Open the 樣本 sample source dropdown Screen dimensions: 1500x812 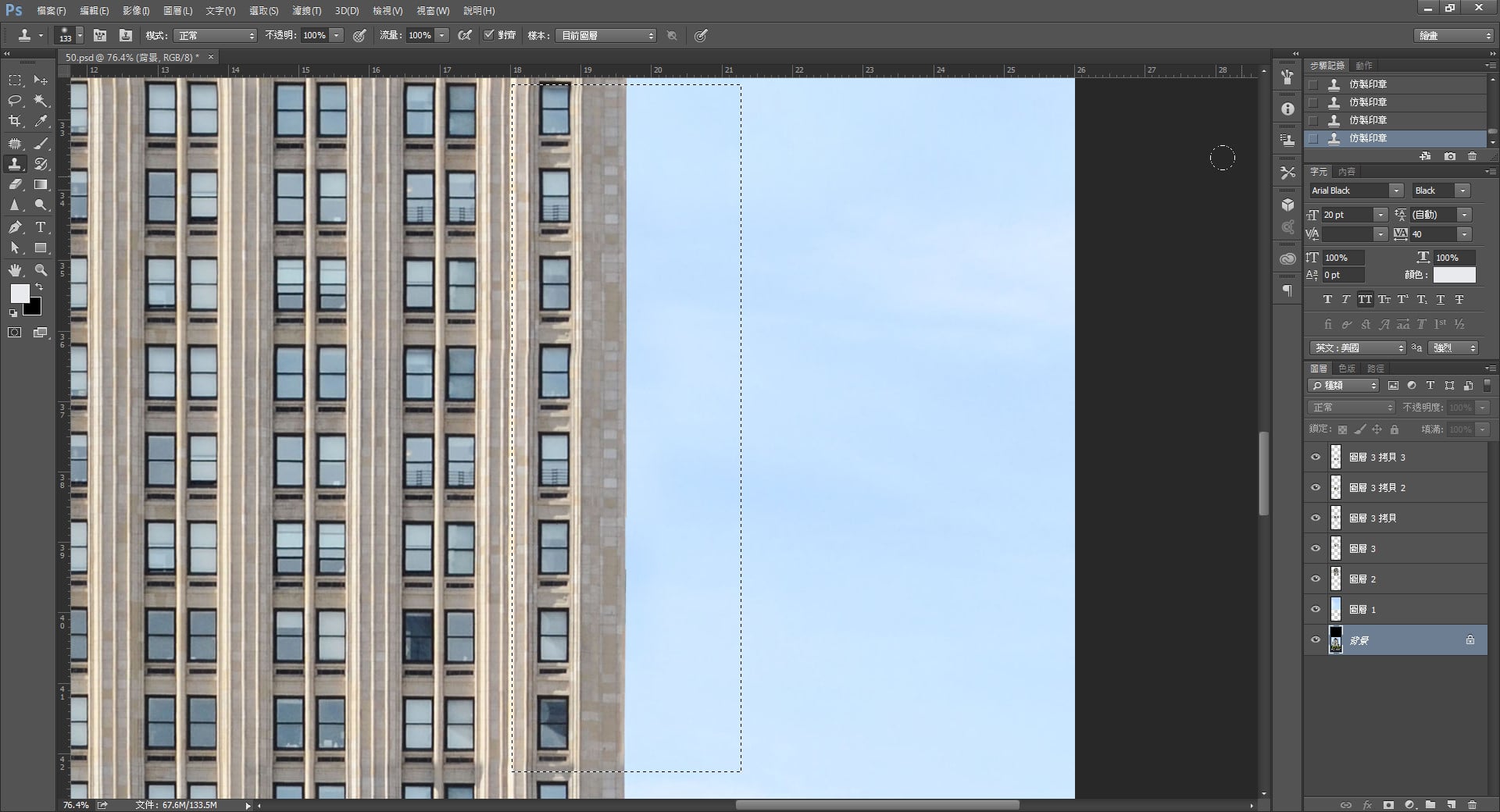point(606,36)
